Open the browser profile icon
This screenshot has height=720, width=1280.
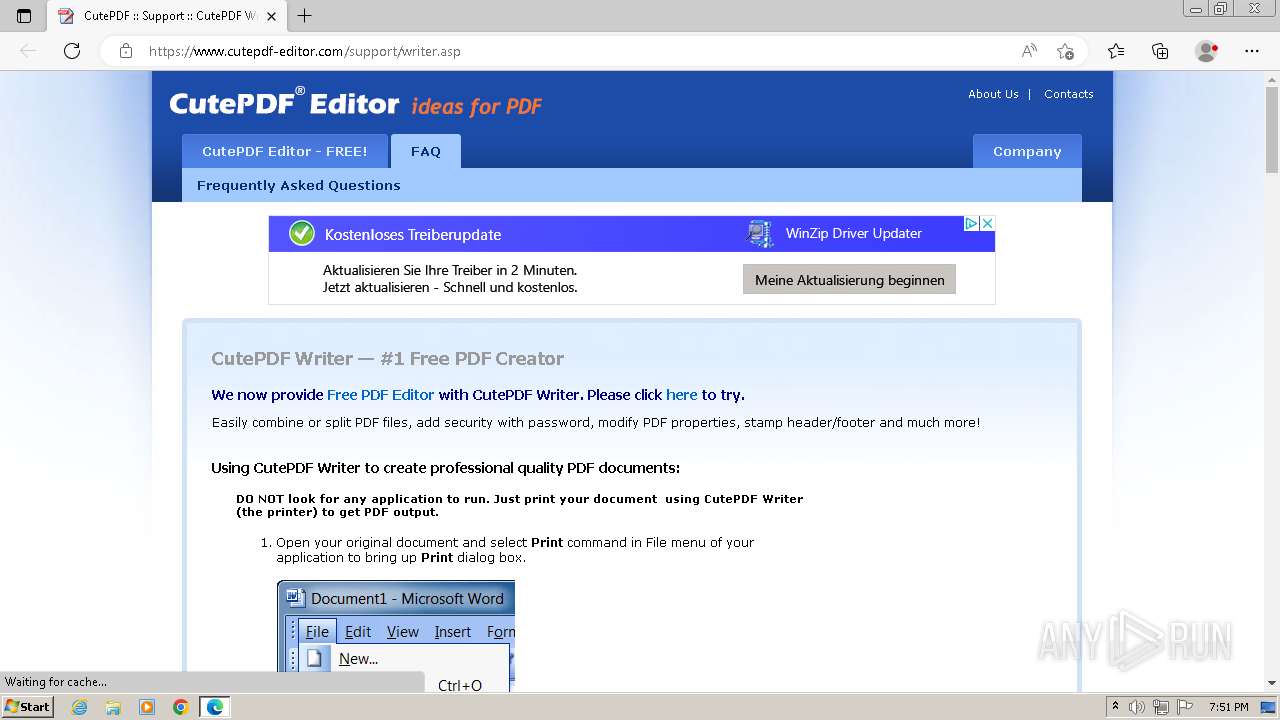1207,51
